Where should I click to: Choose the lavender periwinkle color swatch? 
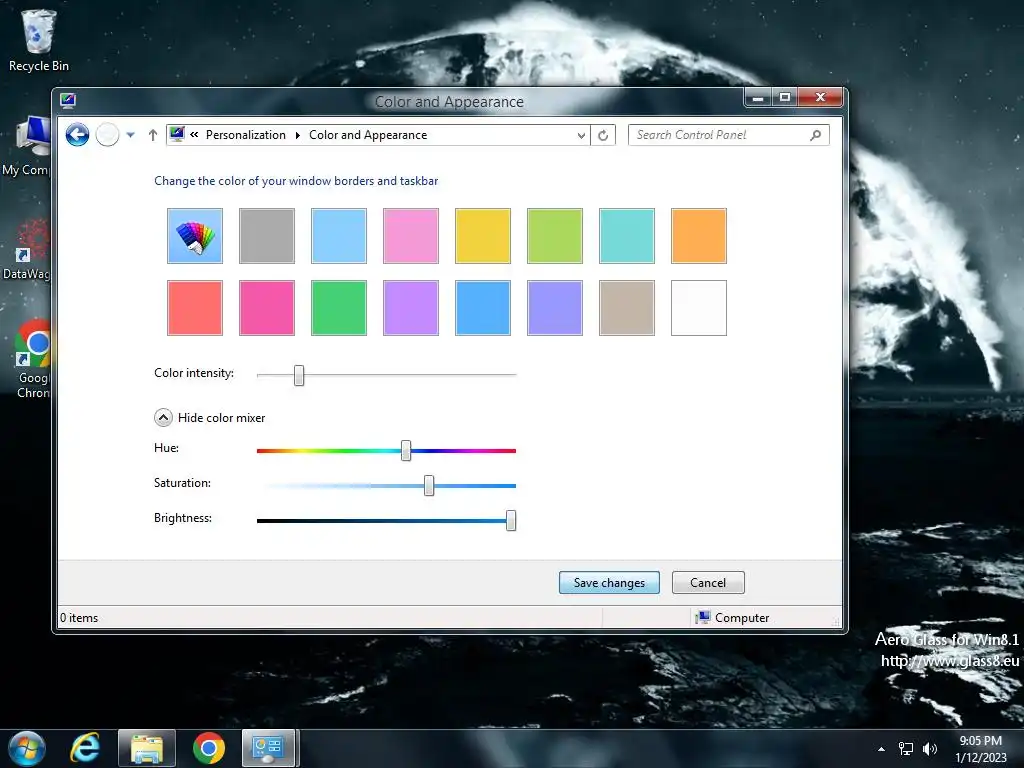(554, 308)
